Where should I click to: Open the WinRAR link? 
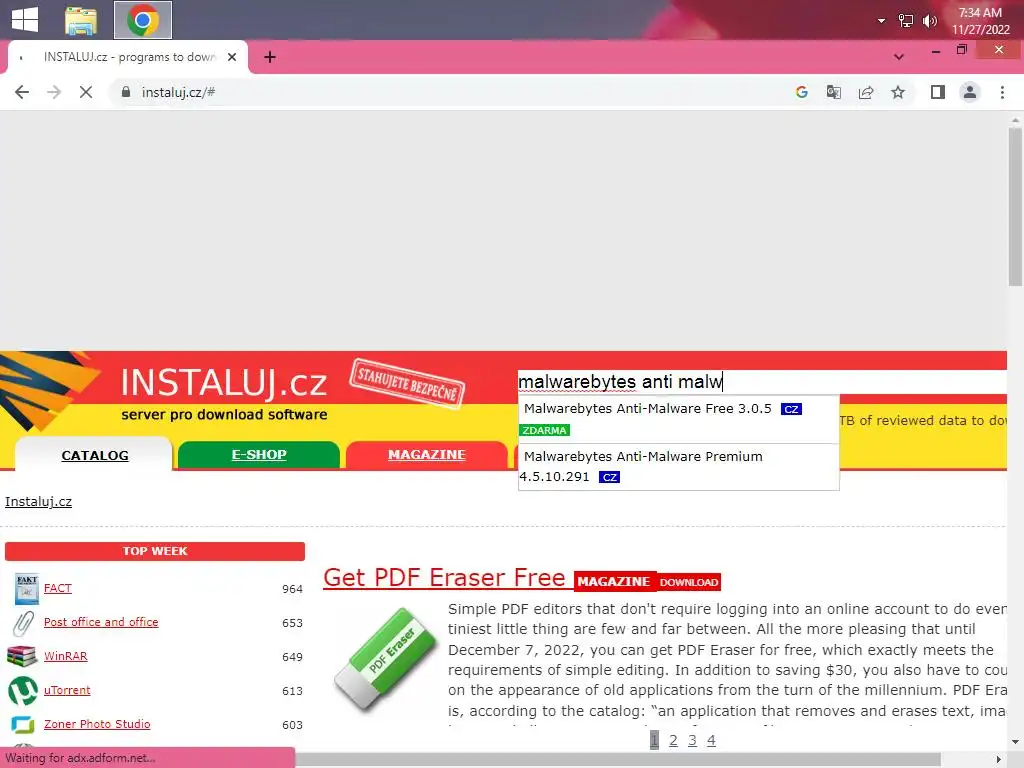[x=65, y=656]
